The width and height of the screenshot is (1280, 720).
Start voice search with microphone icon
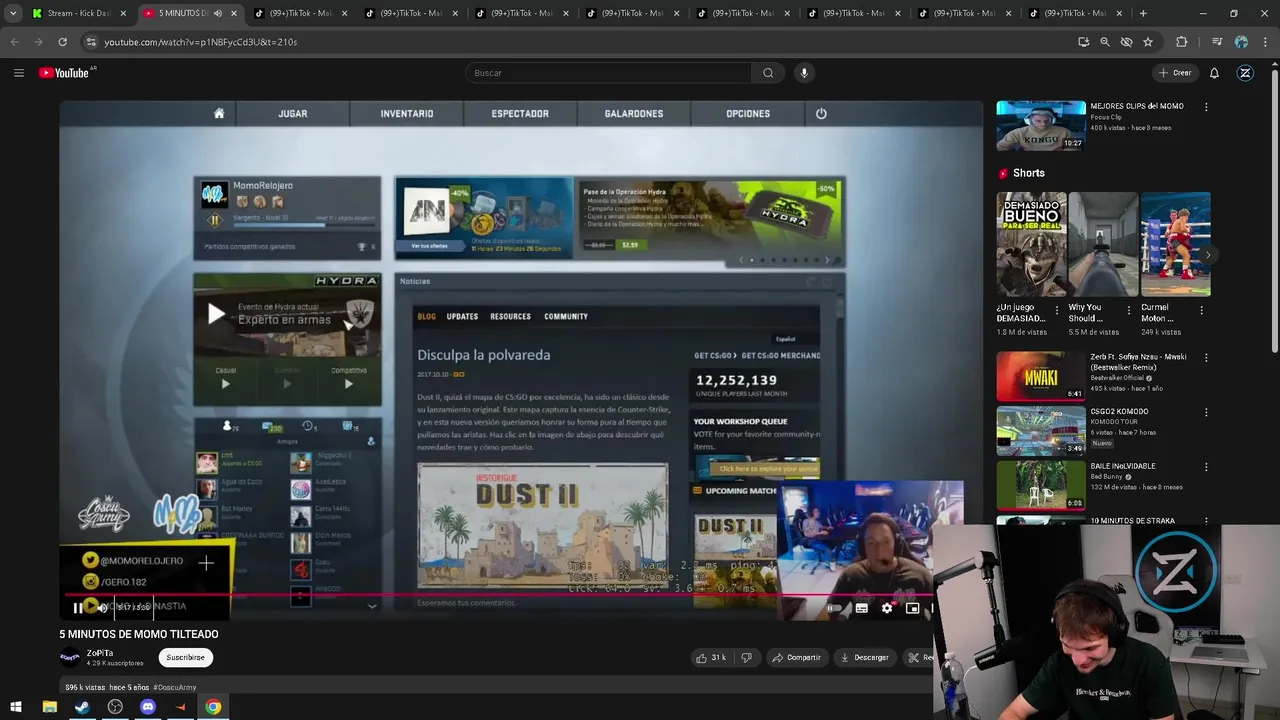803,73
